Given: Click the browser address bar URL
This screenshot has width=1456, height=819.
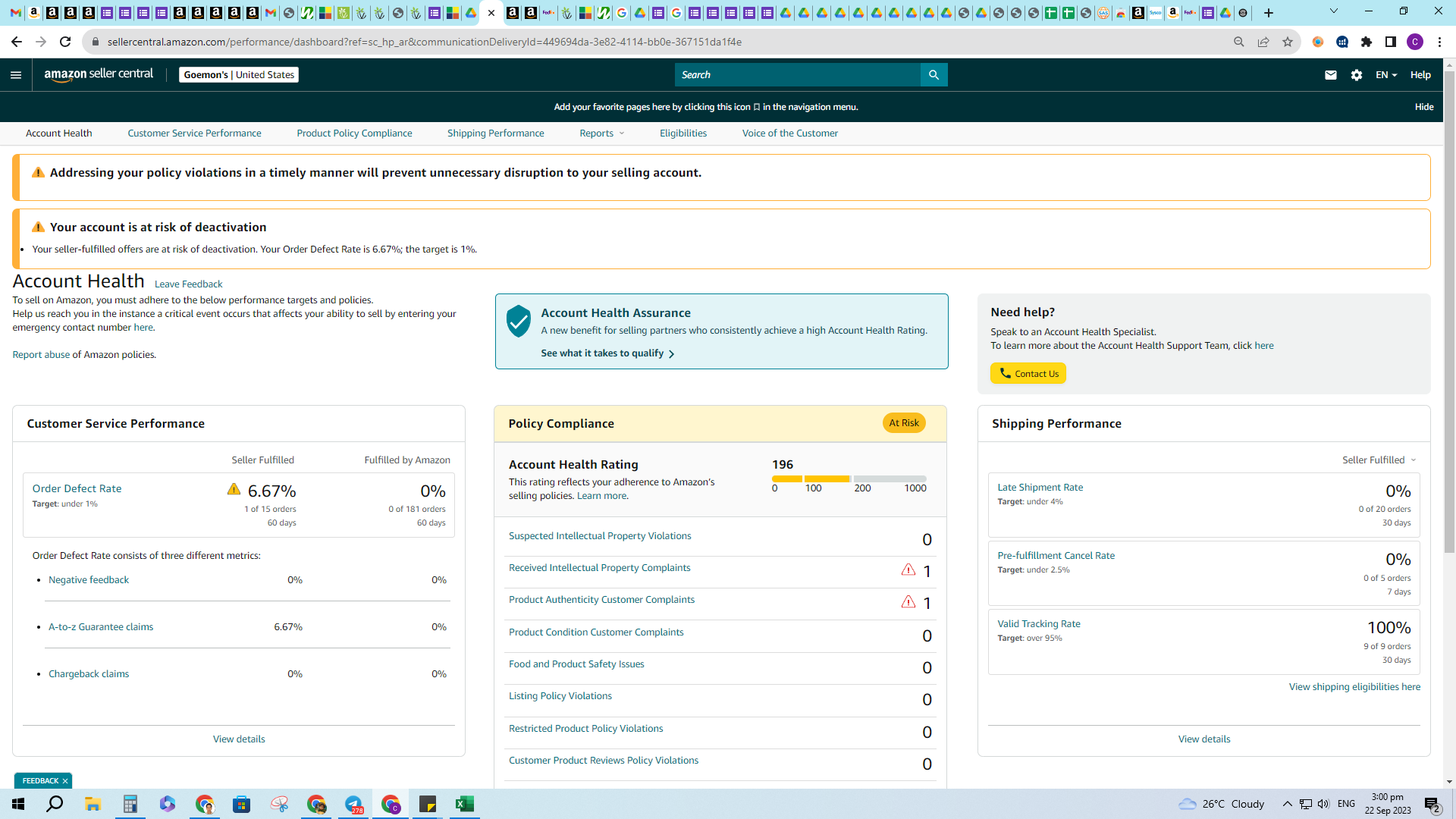Looking at the screenshot, I should (x=425, y=42).
